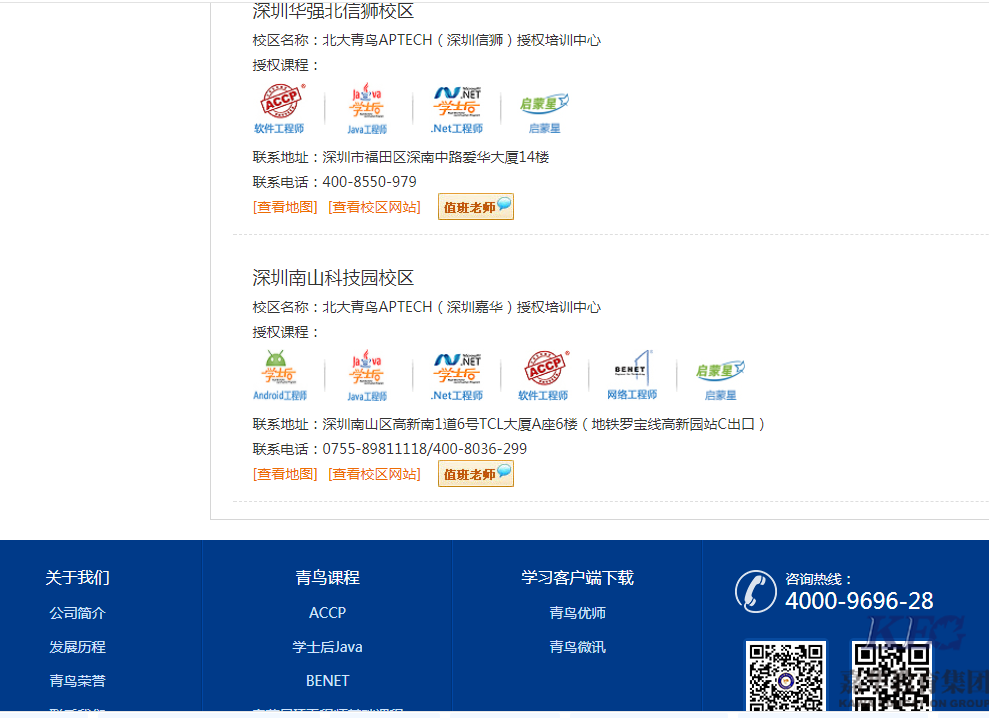Open 青鸟荣誉 footer link
Viewport: 989px width, 718px height.
[78, 681]
